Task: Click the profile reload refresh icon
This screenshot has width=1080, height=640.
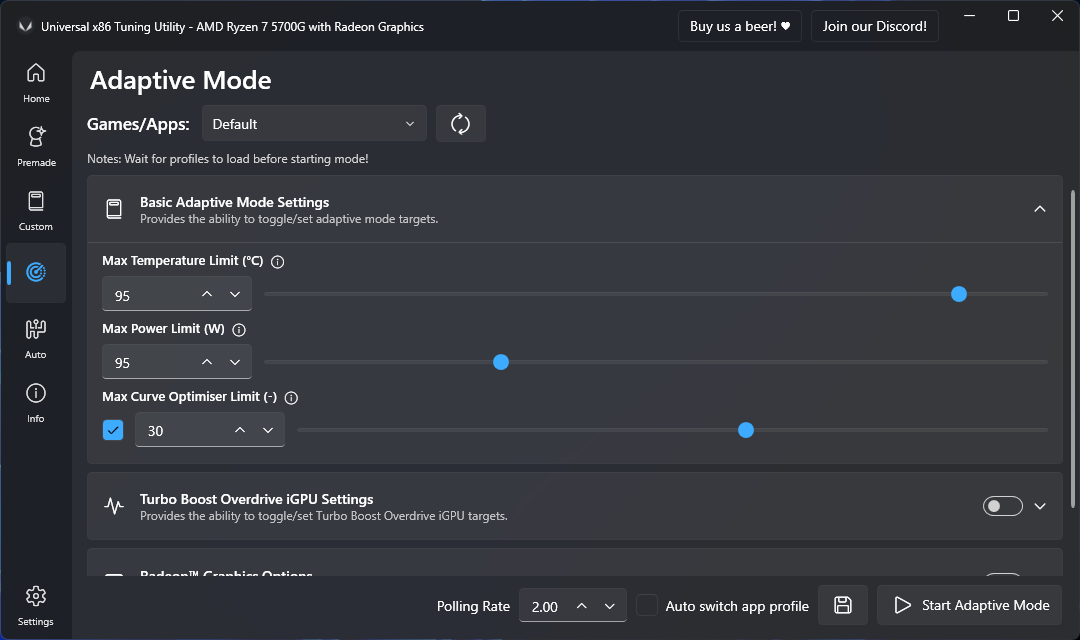Action: pyautogui.click(x=461, y=123)
